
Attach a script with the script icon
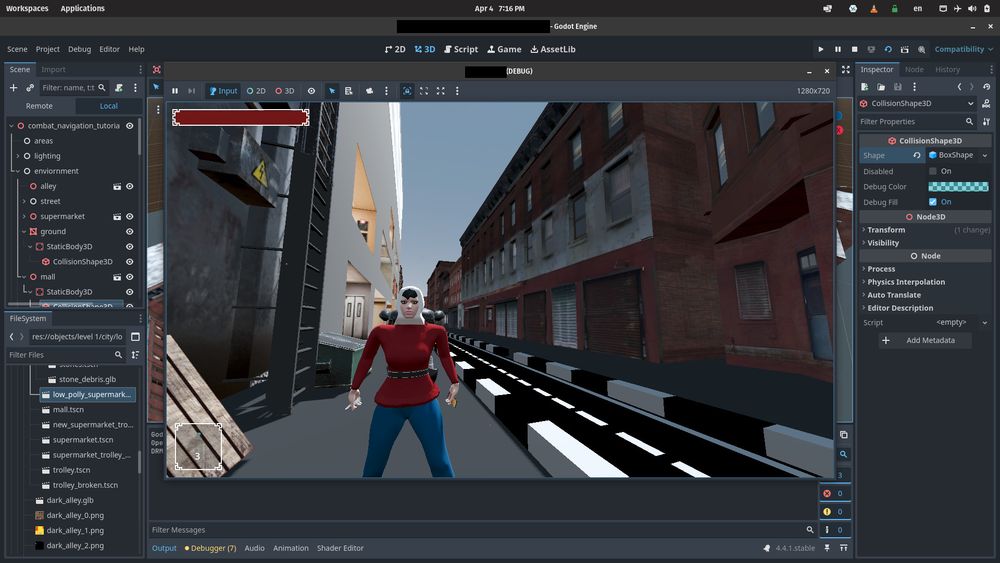[x=119, y=87]
